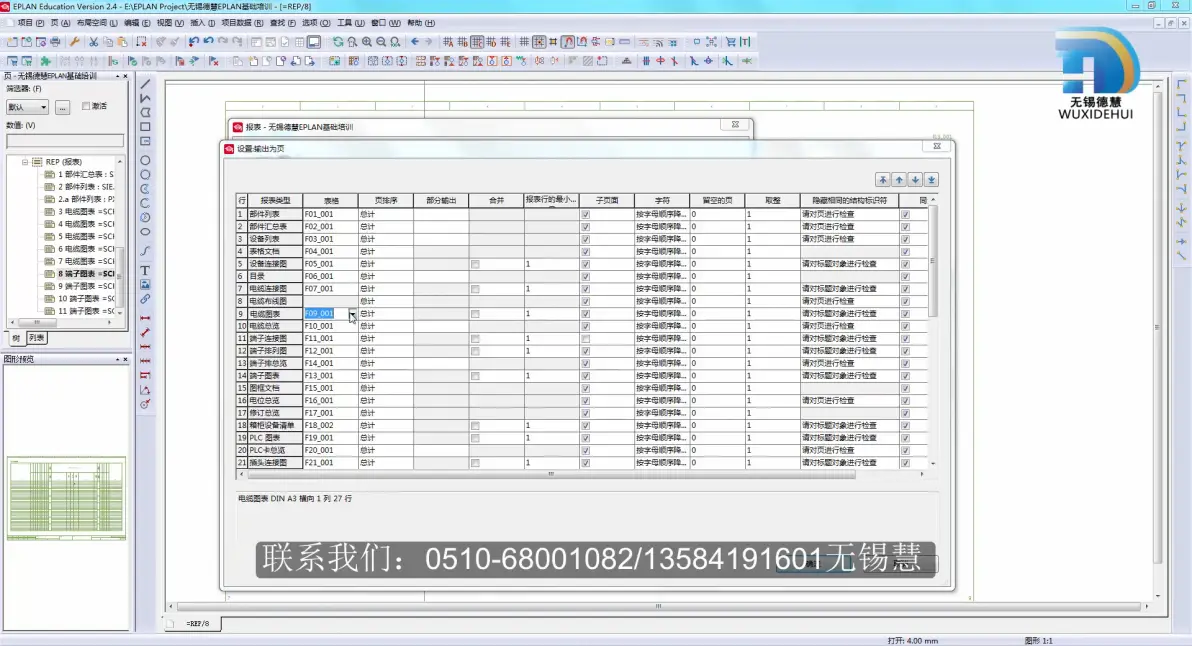Select the Circle drawing tool

click(x=145, y=160)
